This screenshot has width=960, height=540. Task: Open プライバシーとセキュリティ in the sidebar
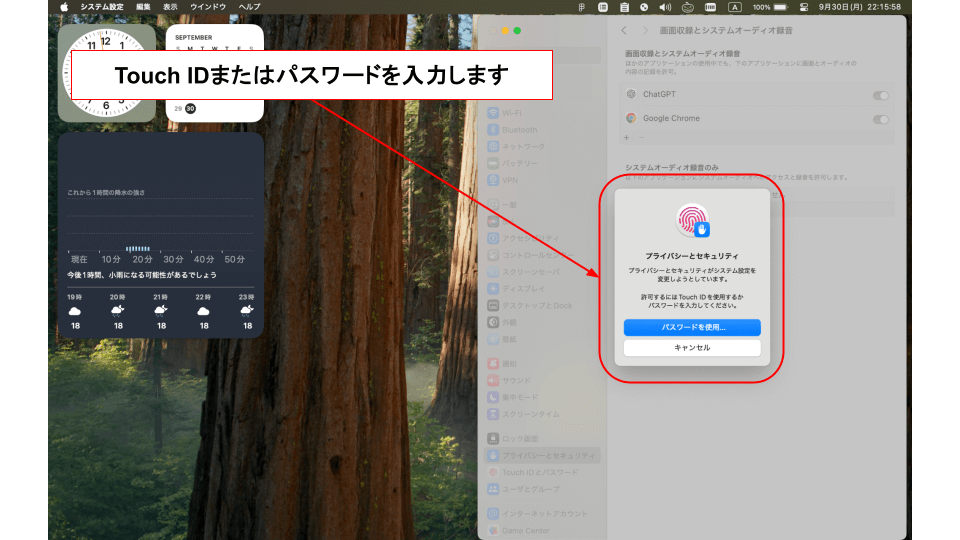pyautogui.click(x=548, y=456)
